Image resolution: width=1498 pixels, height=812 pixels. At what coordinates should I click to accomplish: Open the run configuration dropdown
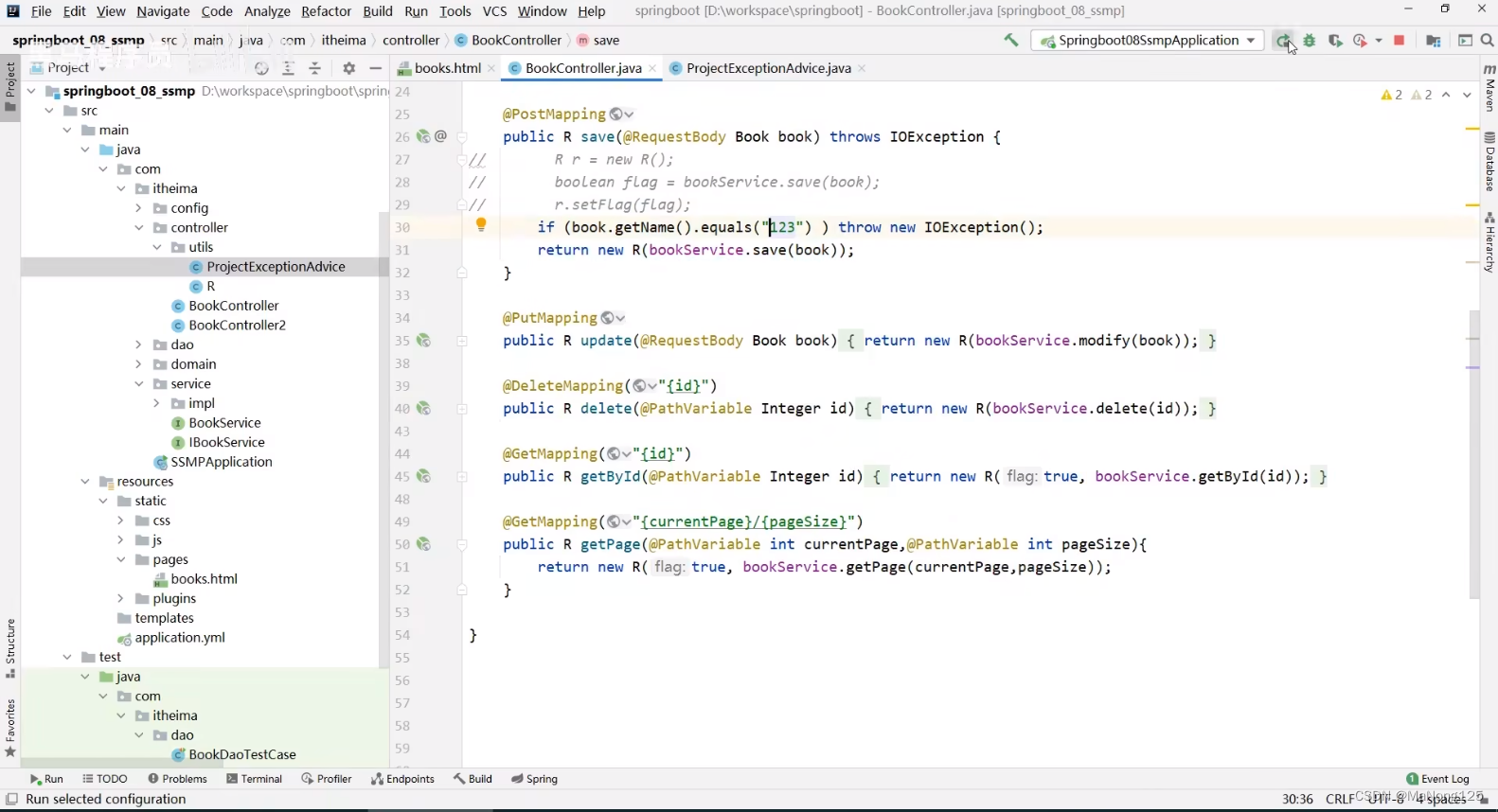1252,41
